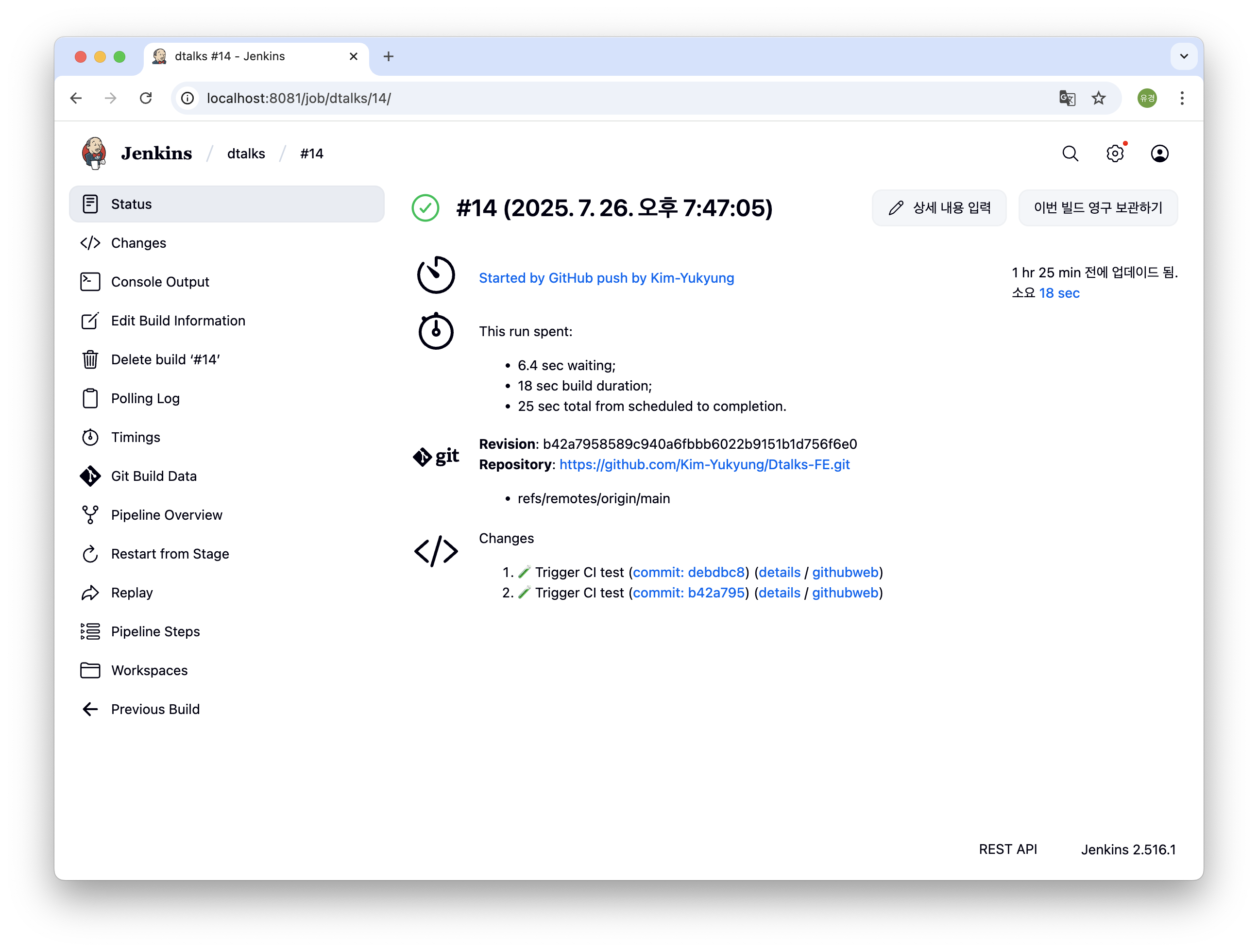Click Delete build '#14' option

165,360
